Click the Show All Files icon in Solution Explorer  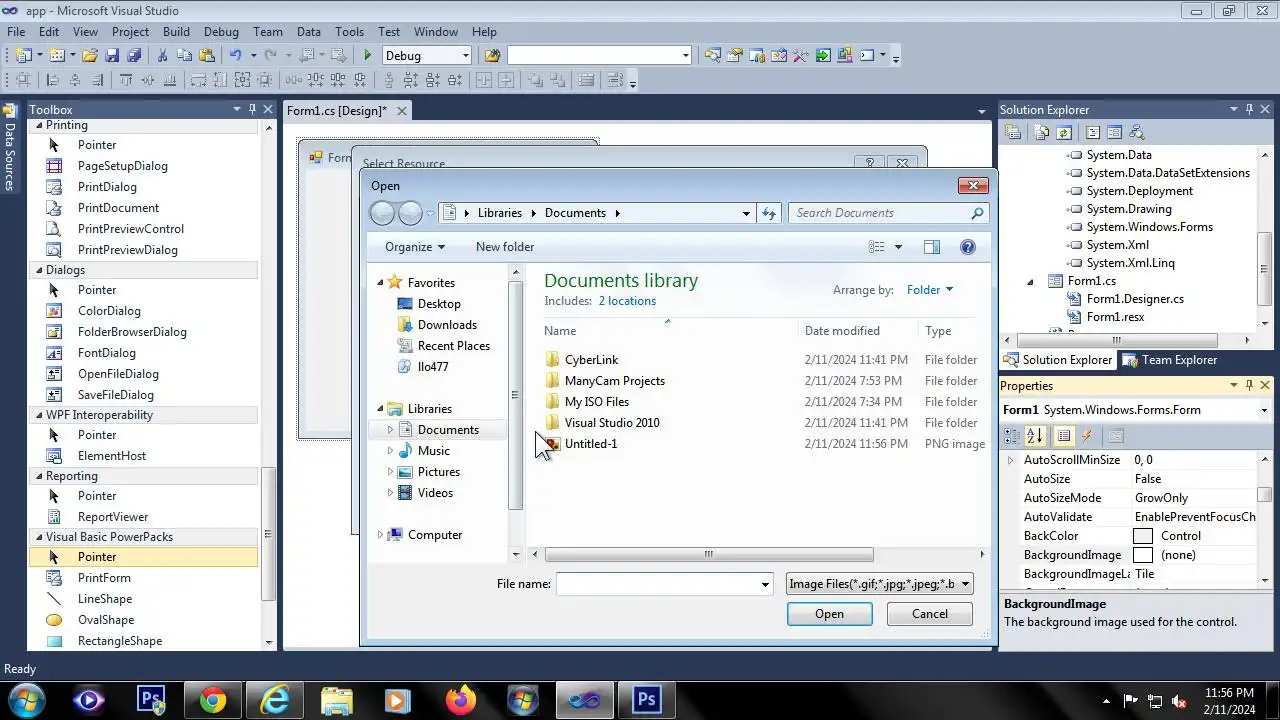[x=1042, y=132]
